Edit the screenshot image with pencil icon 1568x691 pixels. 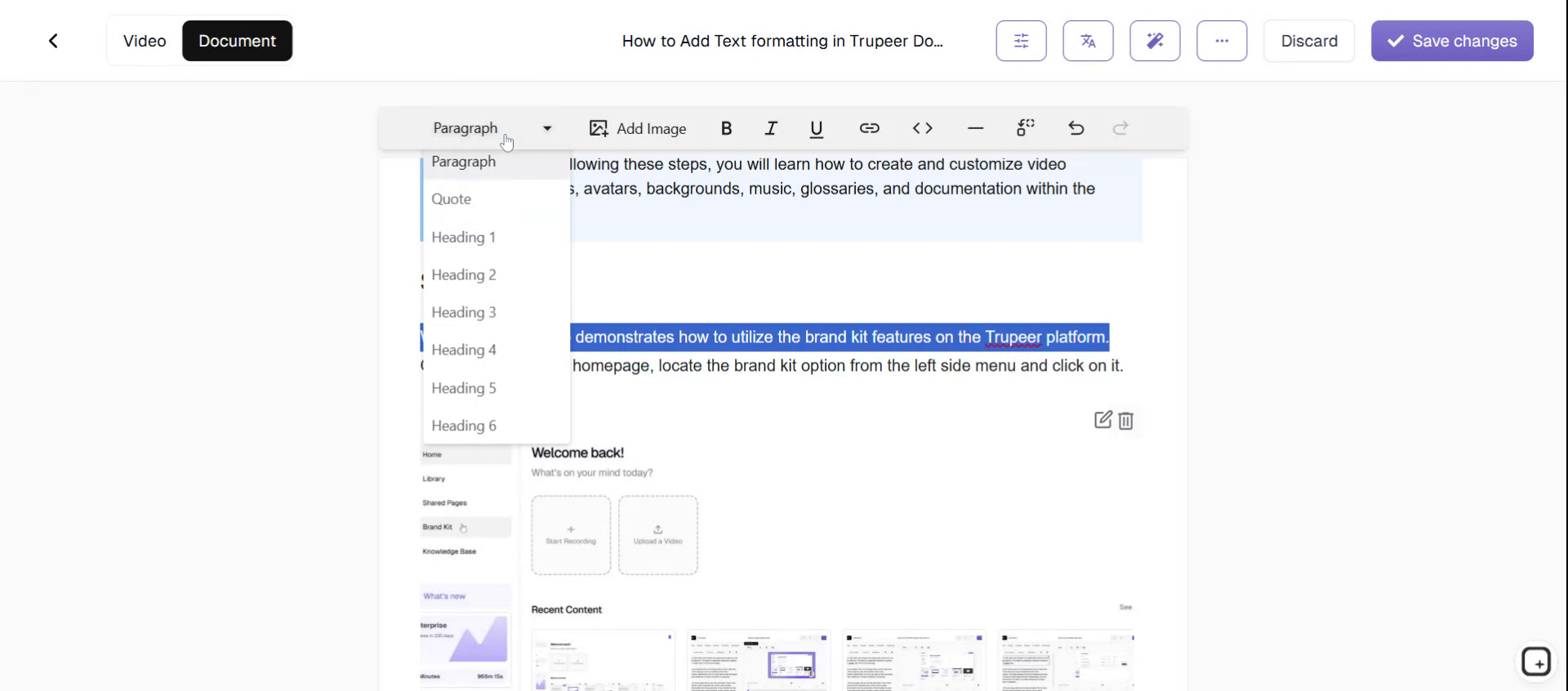tap(1102, 420)
